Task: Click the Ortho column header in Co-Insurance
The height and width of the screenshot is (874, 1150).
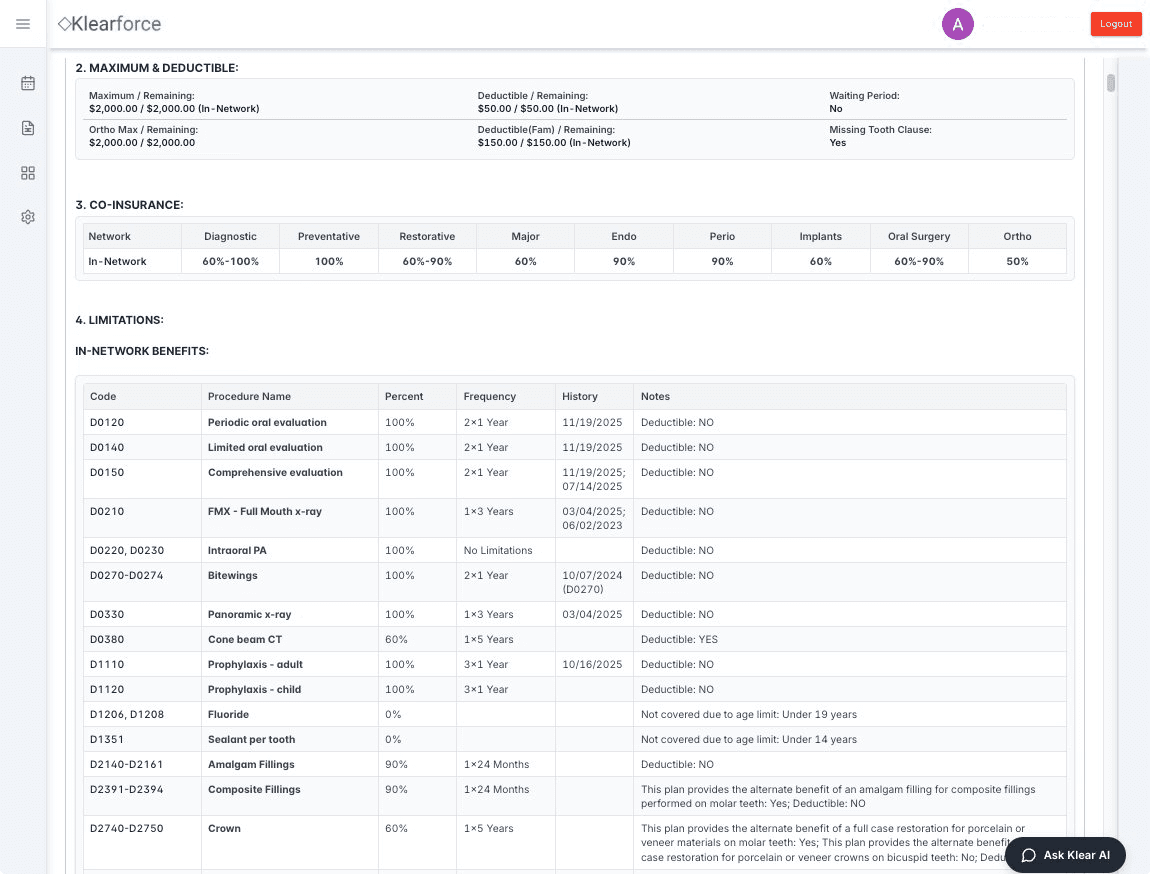Action: tap(1017, 236)
